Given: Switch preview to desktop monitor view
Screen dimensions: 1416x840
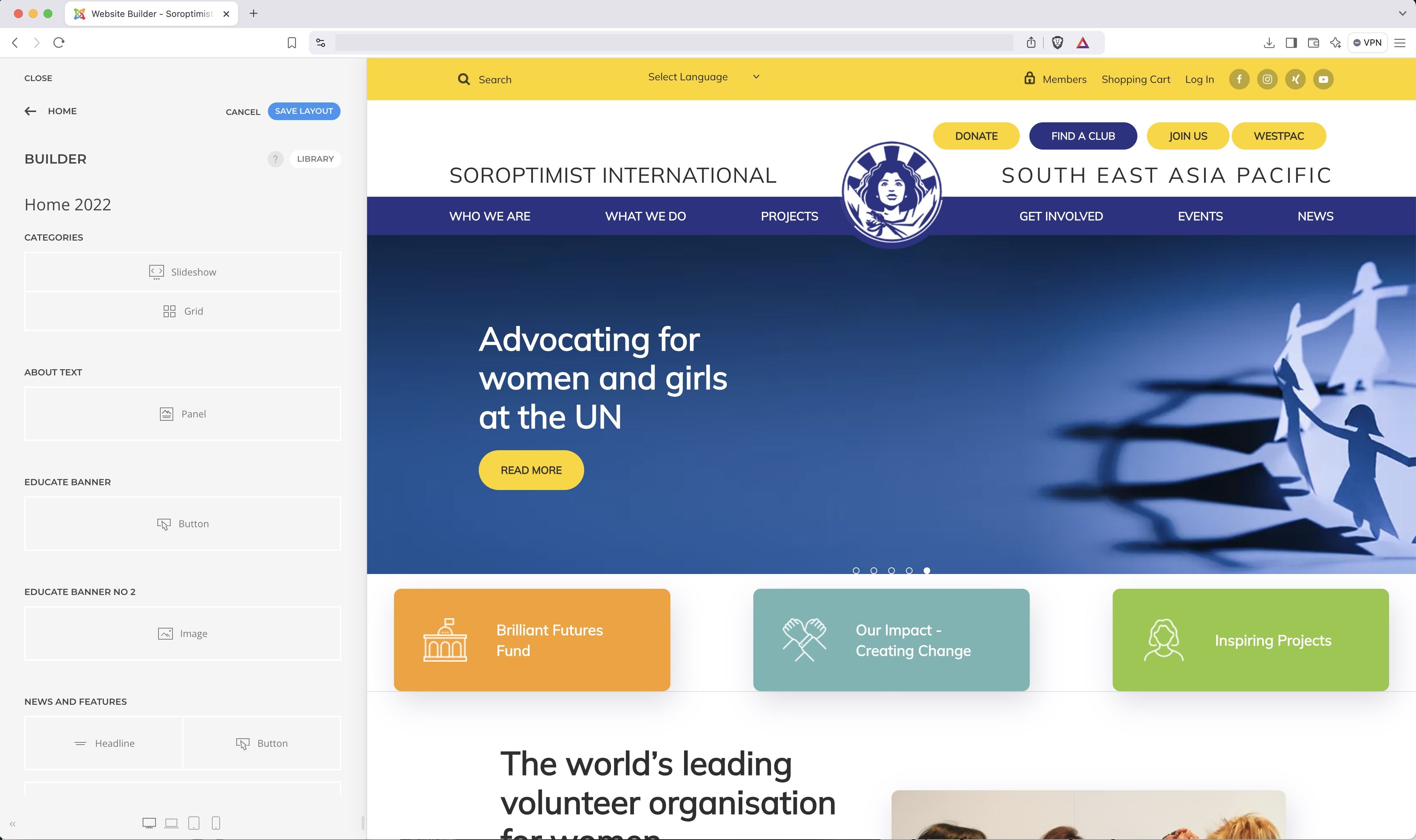Looking at the screenshot, I should (149, 823).
